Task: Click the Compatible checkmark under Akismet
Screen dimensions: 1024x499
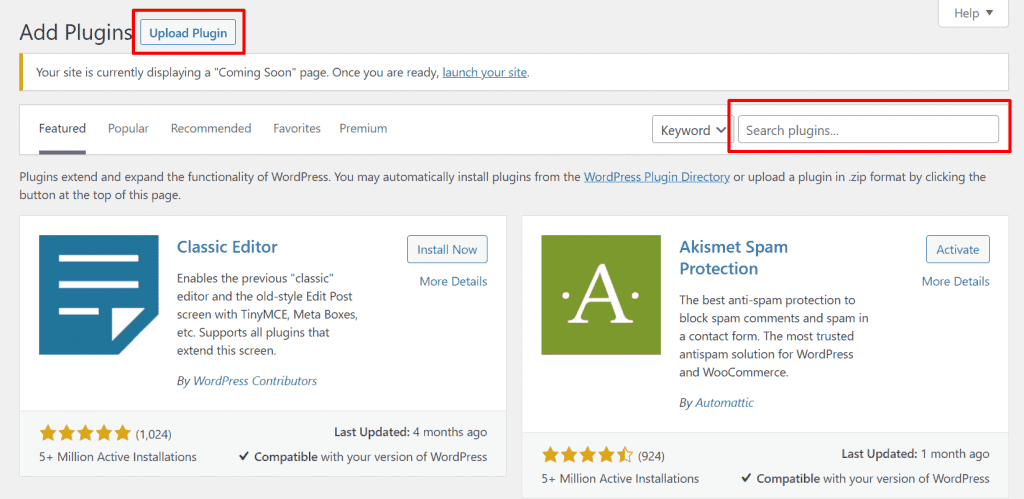Action: [x=746, y=479]
